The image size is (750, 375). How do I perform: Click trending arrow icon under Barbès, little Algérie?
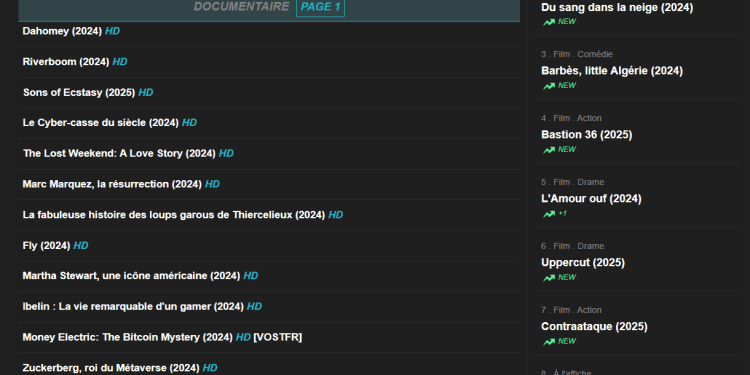549,86
